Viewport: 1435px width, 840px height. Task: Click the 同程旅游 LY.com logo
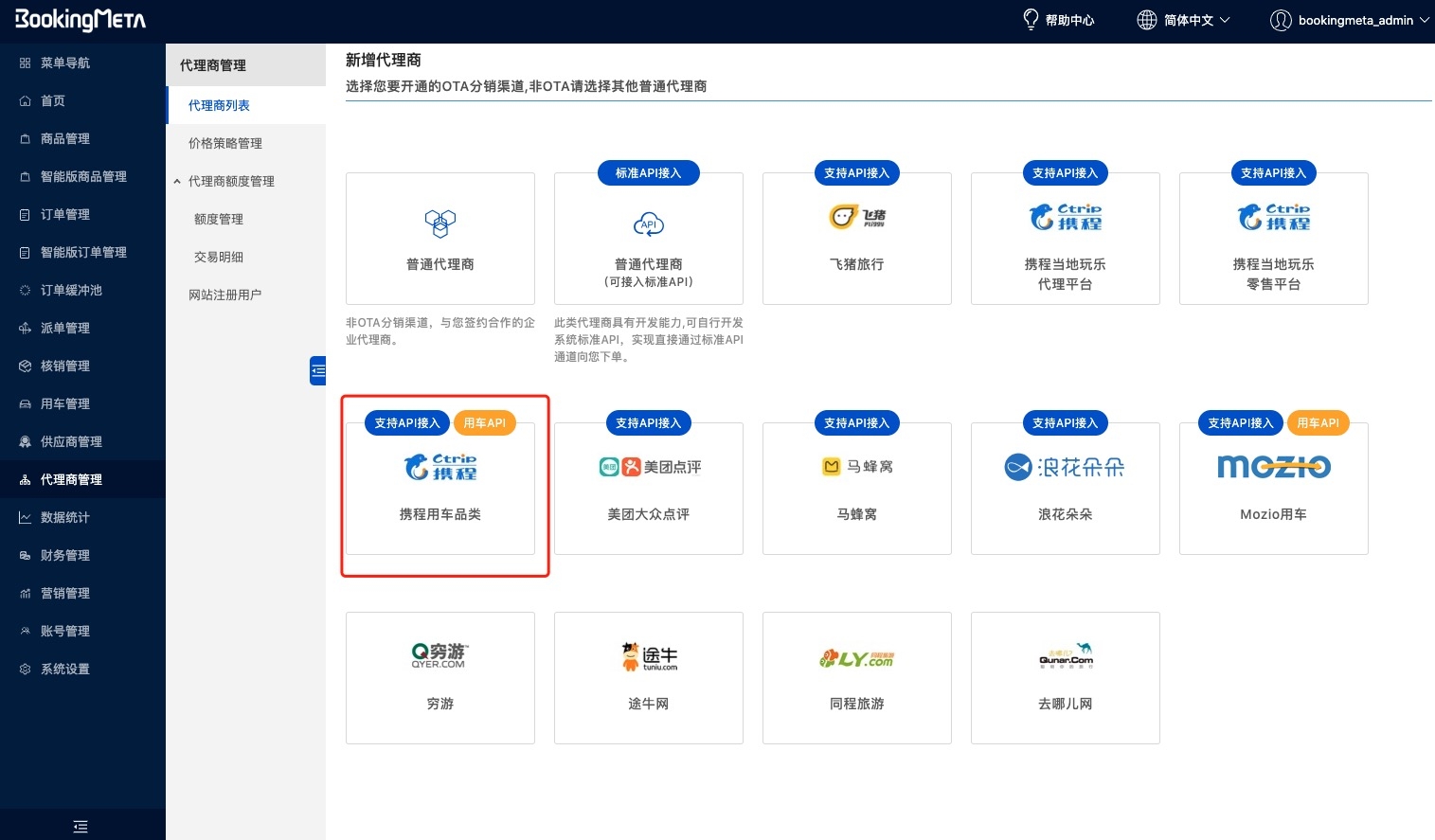pos(856,658)
